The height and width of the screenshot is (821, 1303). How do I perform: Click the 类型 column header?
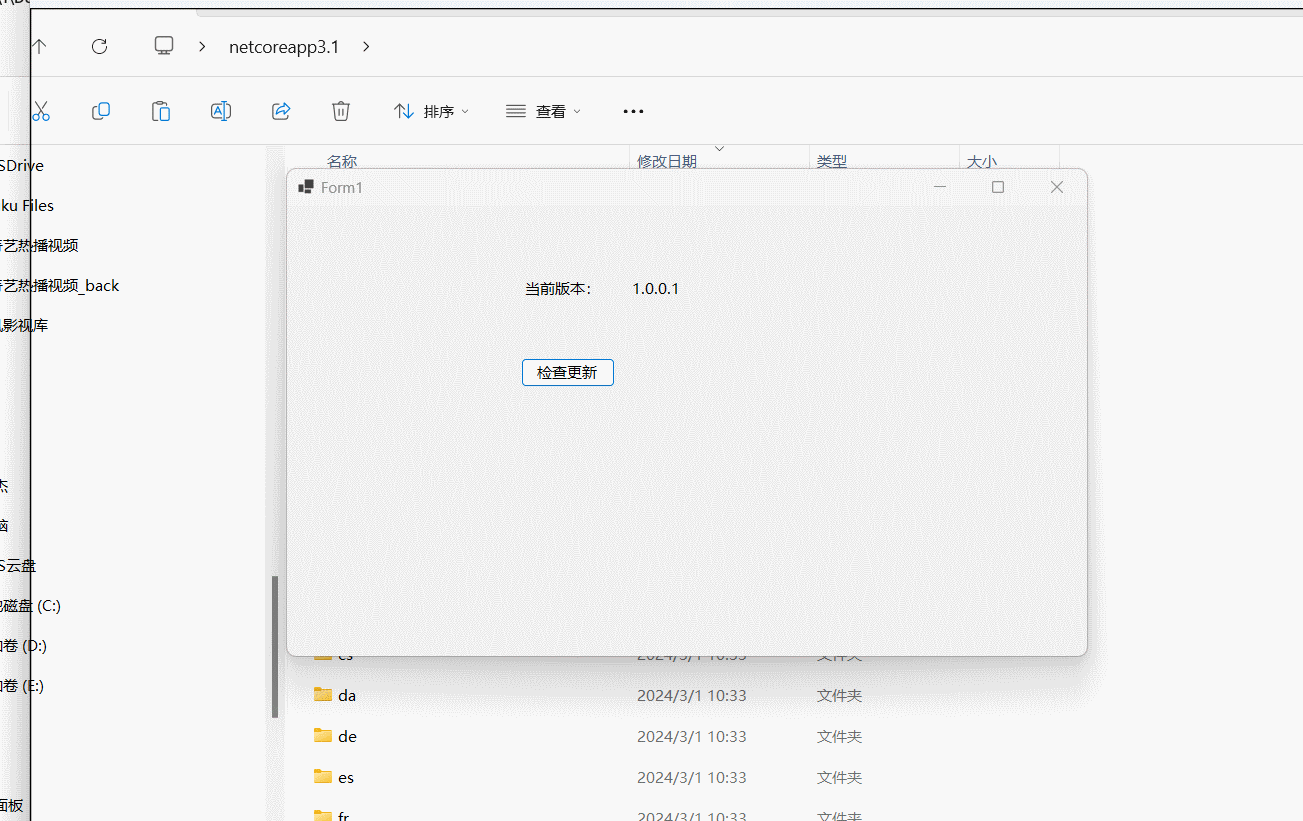832,161
